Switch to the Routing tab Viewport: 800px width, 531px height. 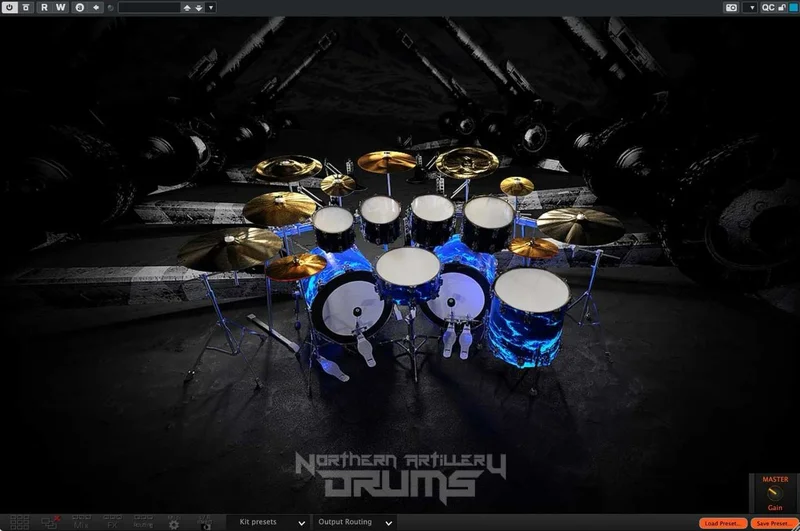(x=143, y=522)
